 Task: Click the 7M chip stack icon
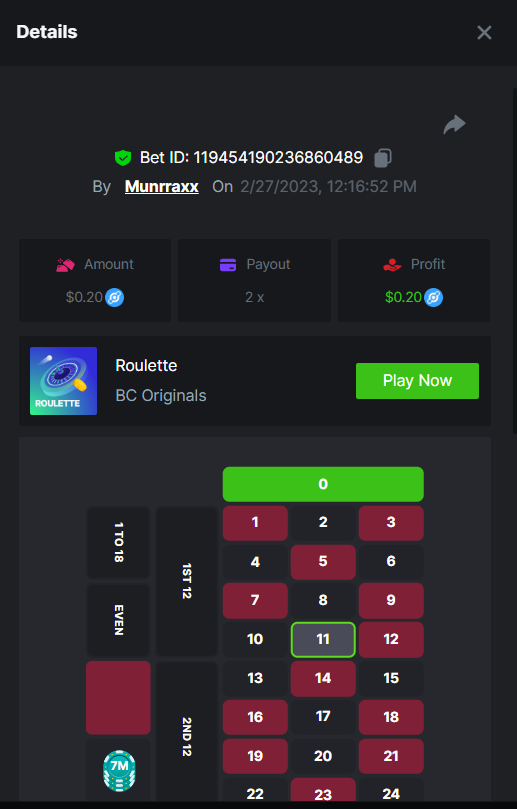tap(119, 771)
